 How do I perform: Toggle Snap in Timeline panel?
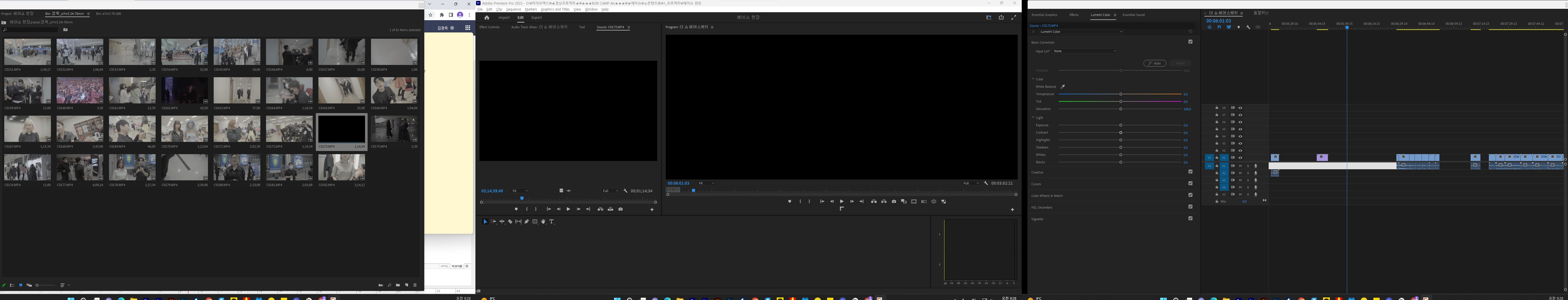pyautogui.click(x=1219, y=27)
